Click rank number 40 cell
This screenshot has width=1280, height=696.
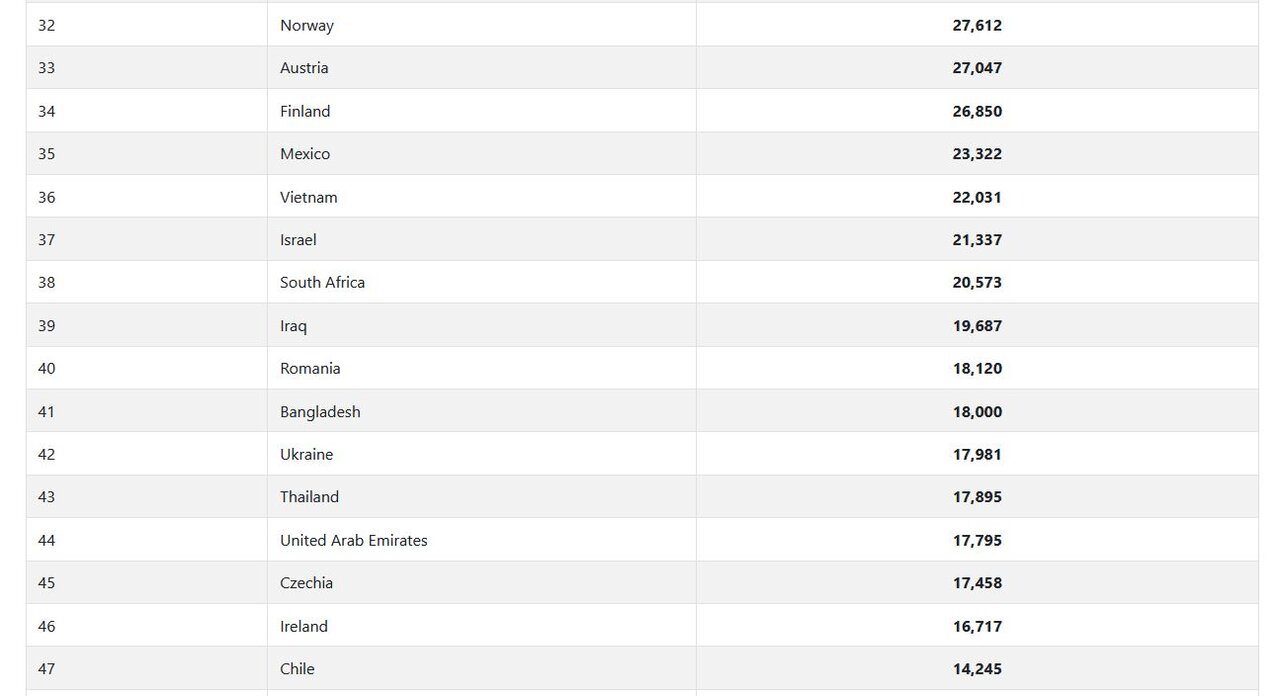coord(47,369)
